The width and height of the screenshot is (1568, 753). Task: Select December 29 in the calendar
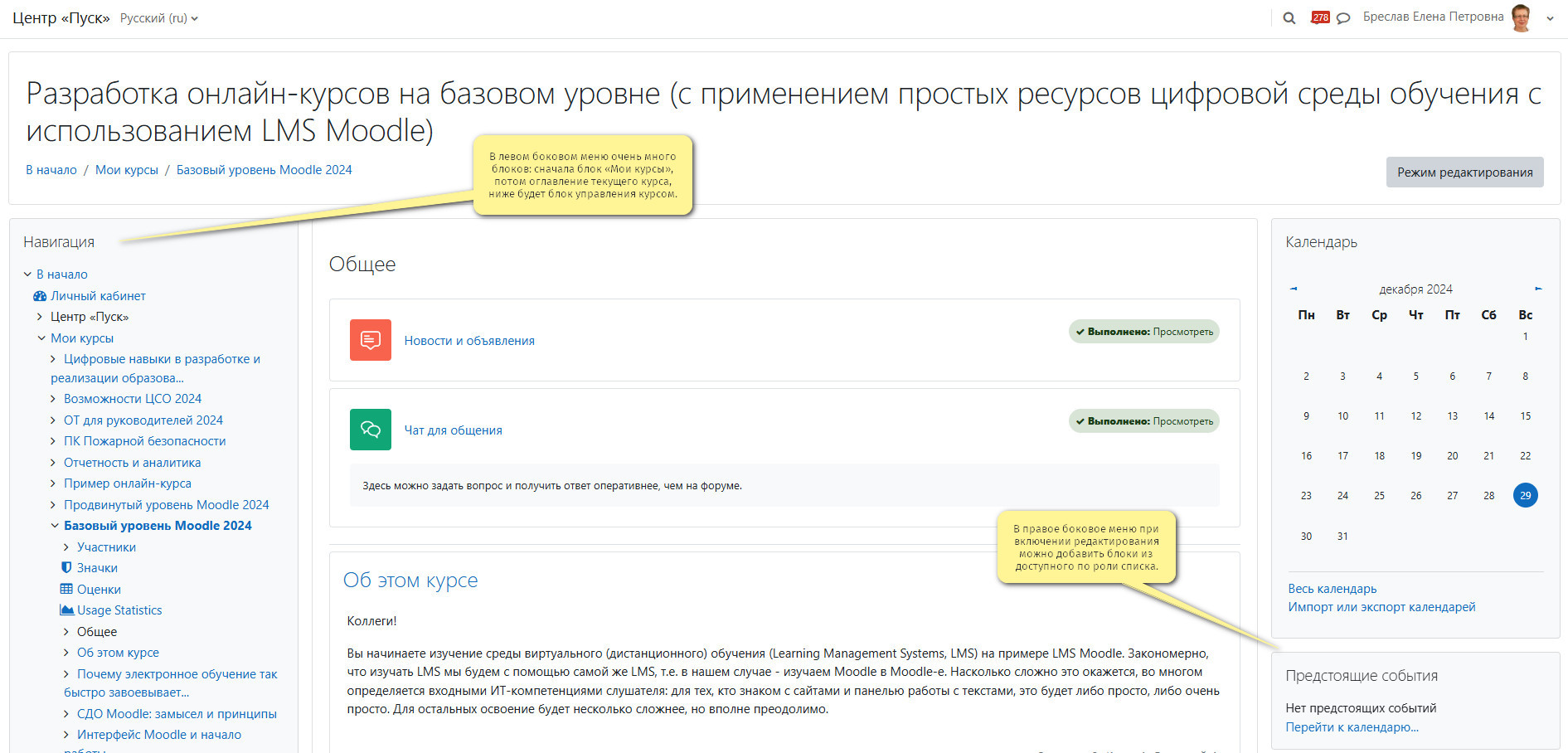1526,495
